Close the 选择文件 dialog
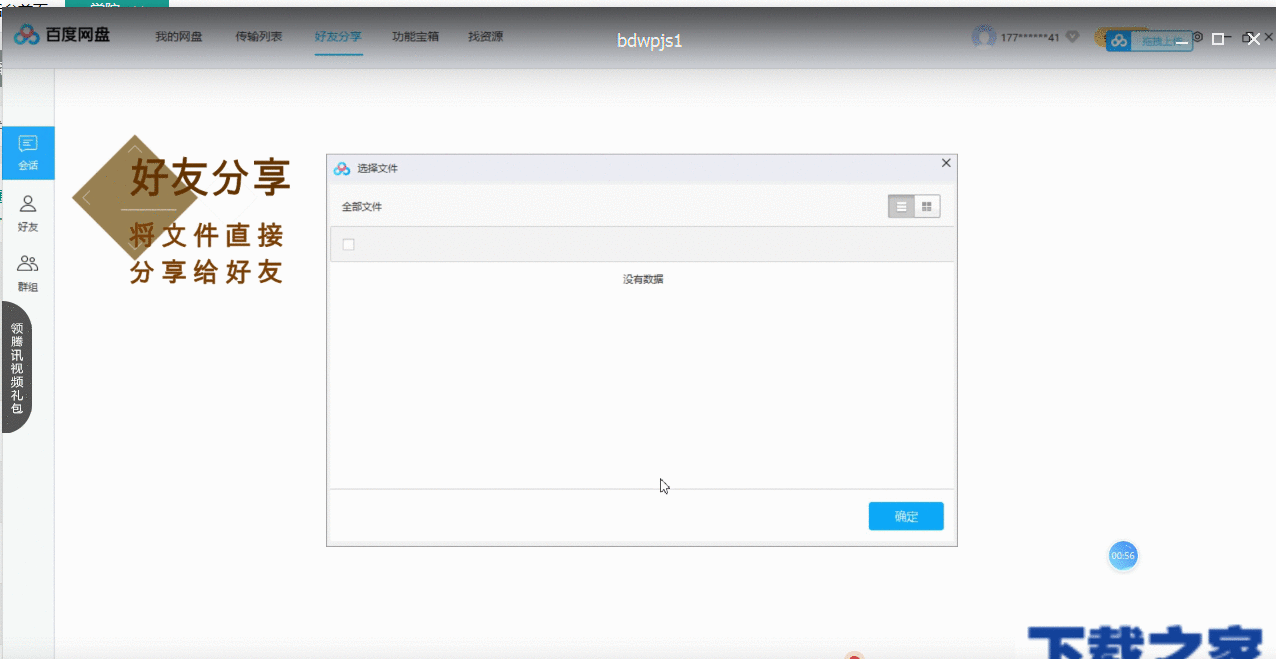1276x659 pixels. pyautogui.click(x=945, y=162)
